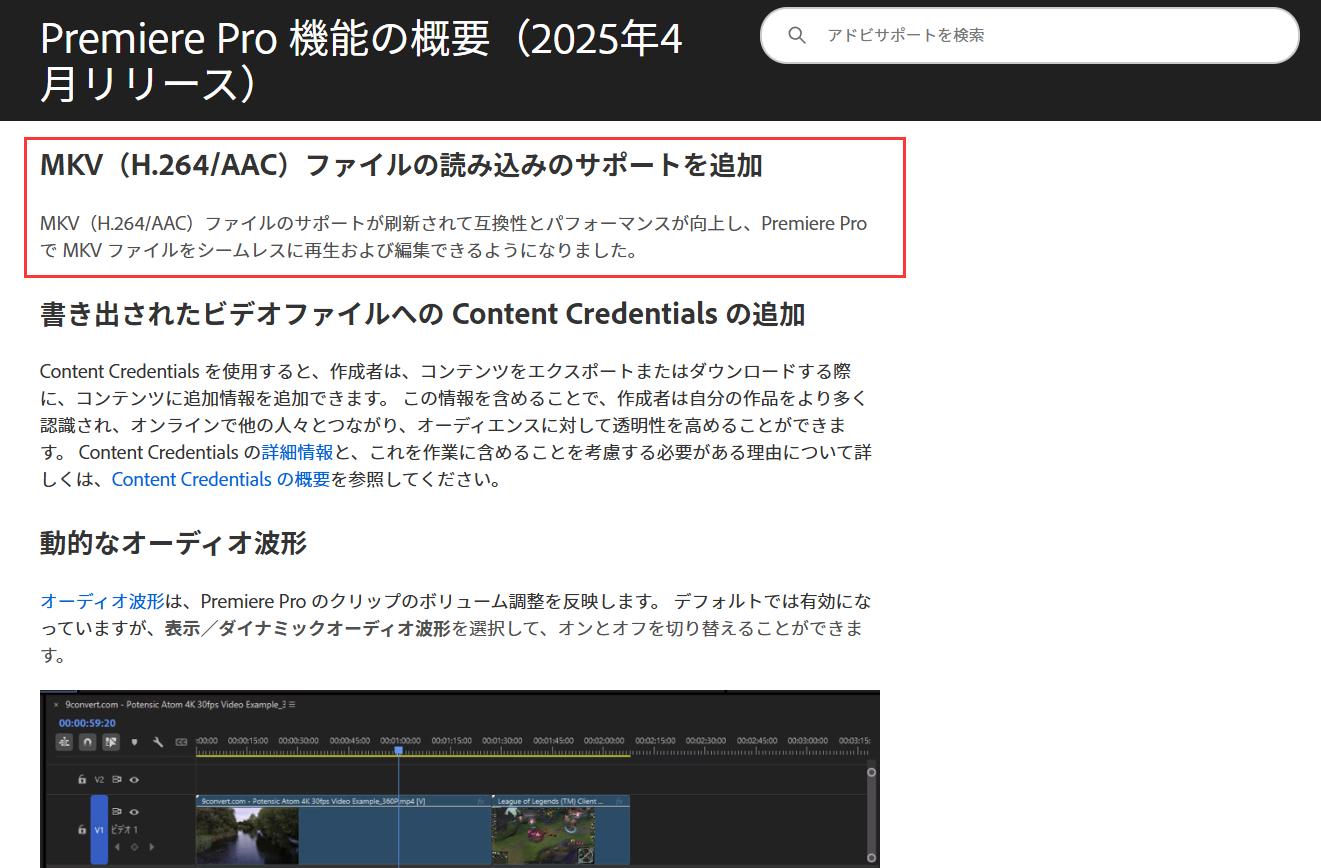Click the caption track options icon
This screenshot has height=868, width=1321.
tap(181, 742)
